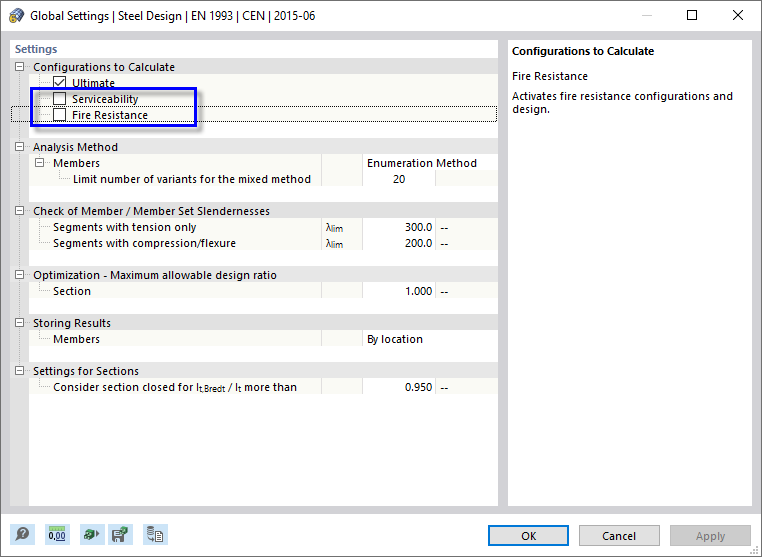
Task: Click the Cancel button
Action: tap(619, 536)
